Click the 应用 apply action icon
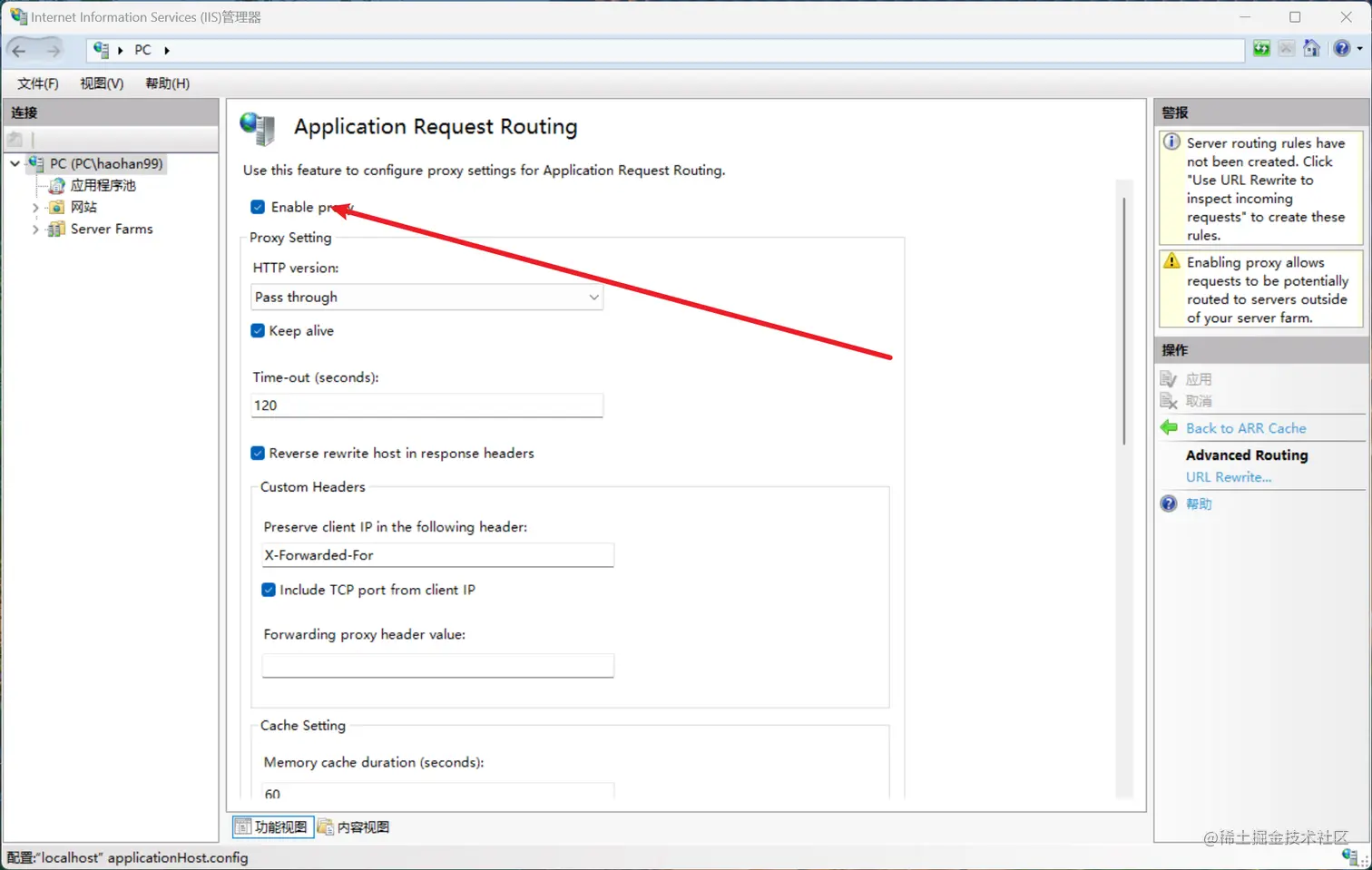This screenshot has height=870, width=1372. pyautogui.click(x=1169, y=379)
